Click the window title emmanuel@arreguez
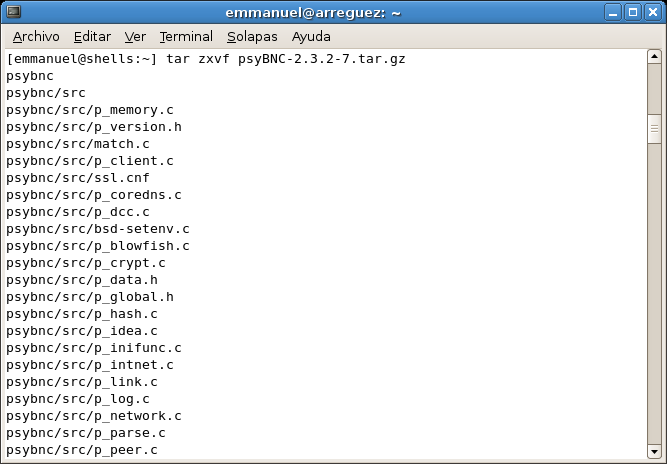The width and height of the screenshot is (667, 464). [313, 13]
